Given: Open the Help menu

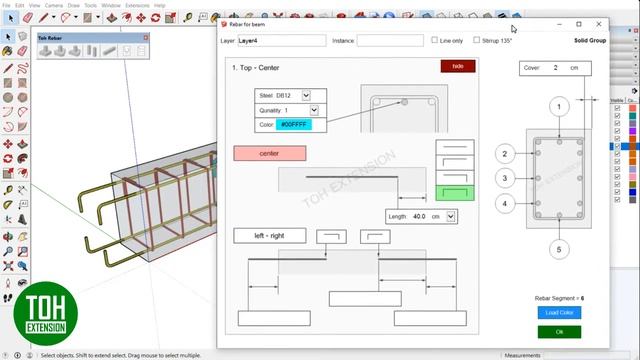Looking at the screenshot, I should pyautogui.click(x=160, y=5).
